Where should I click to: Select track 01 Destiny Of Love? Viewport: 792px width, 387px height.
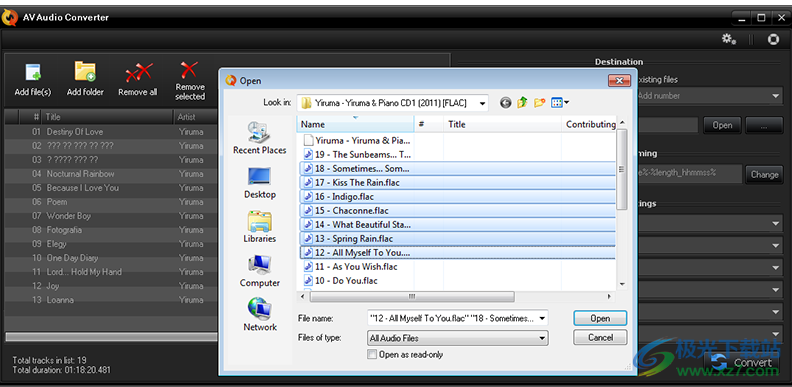click(x=111, y=132)
